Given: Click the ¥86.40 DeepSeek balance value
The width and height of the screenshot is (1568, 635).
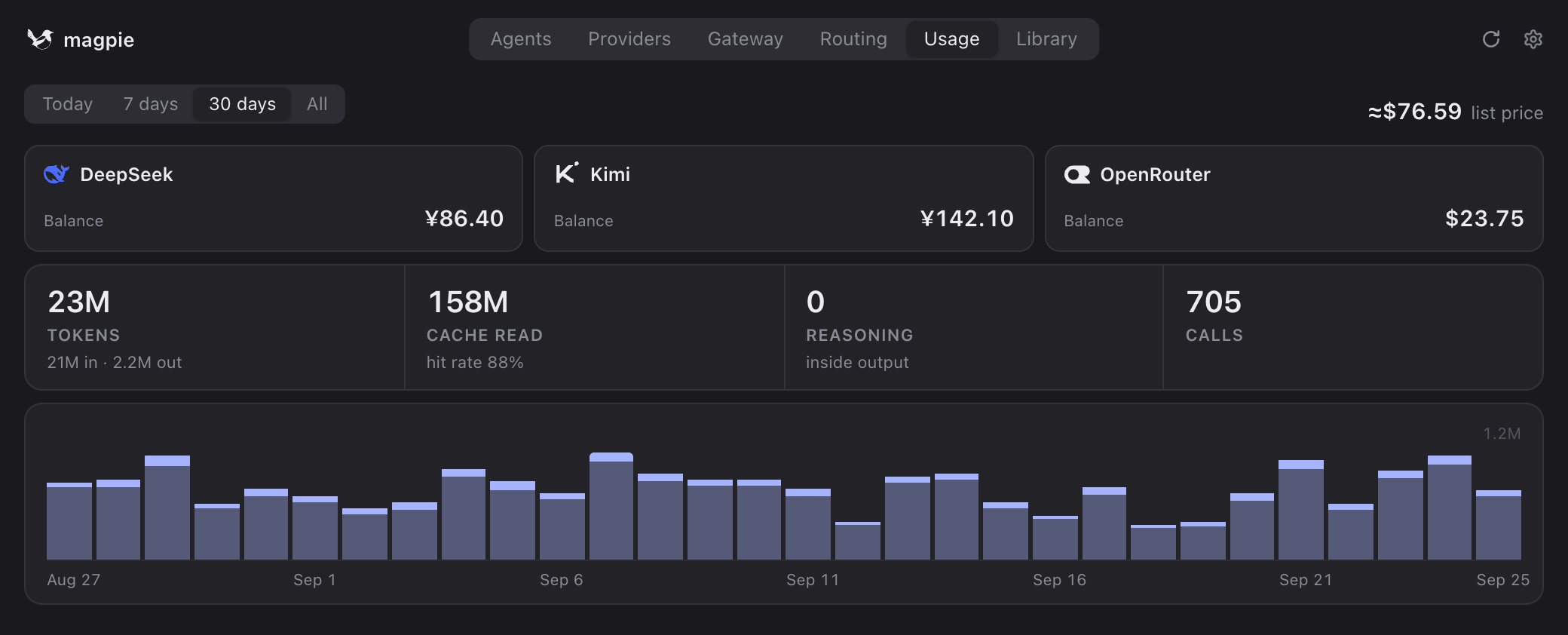Looking at the screenshot, I should [464, 219].
